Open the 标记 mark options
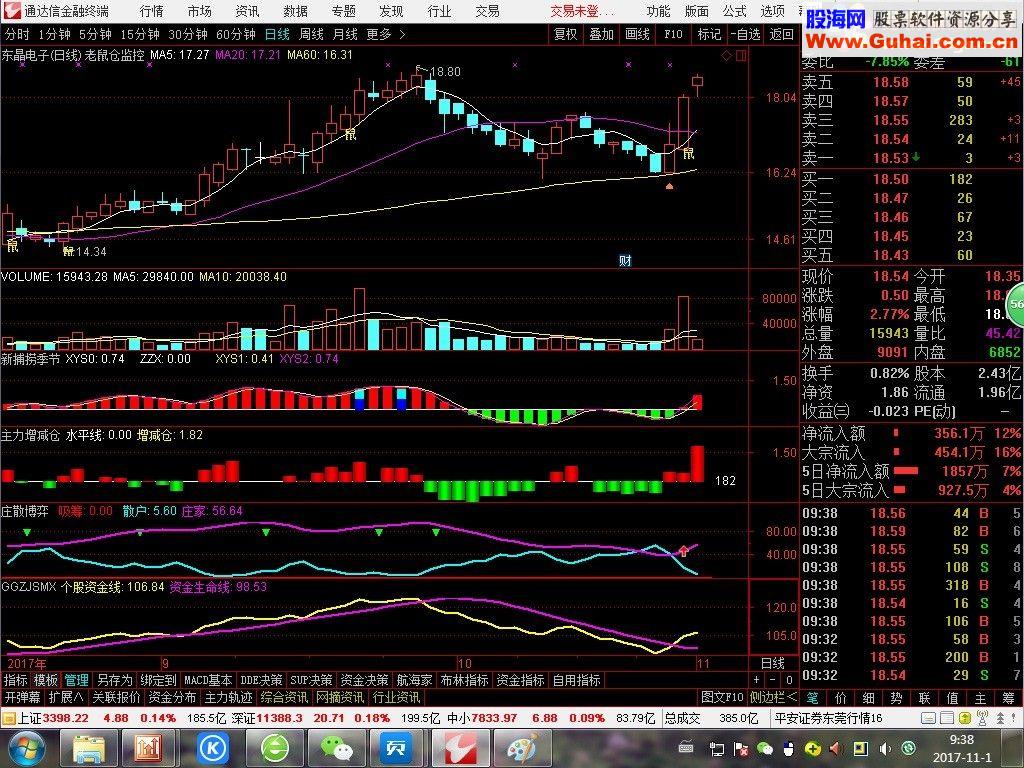 pyautogui.click(x=709, y=34)
